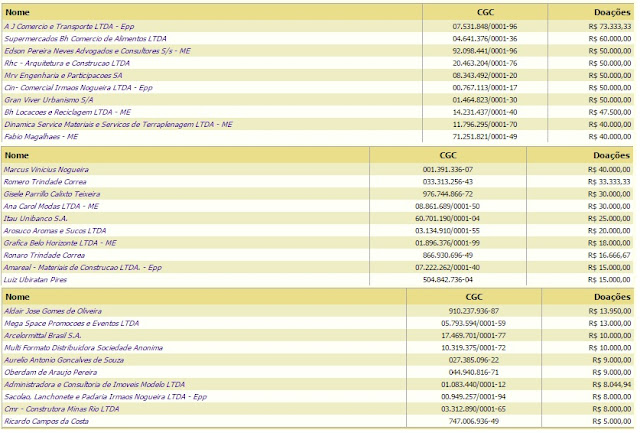Select CPF 747.006.936-49
The image size is (640, 433).
tap(473, 421)
